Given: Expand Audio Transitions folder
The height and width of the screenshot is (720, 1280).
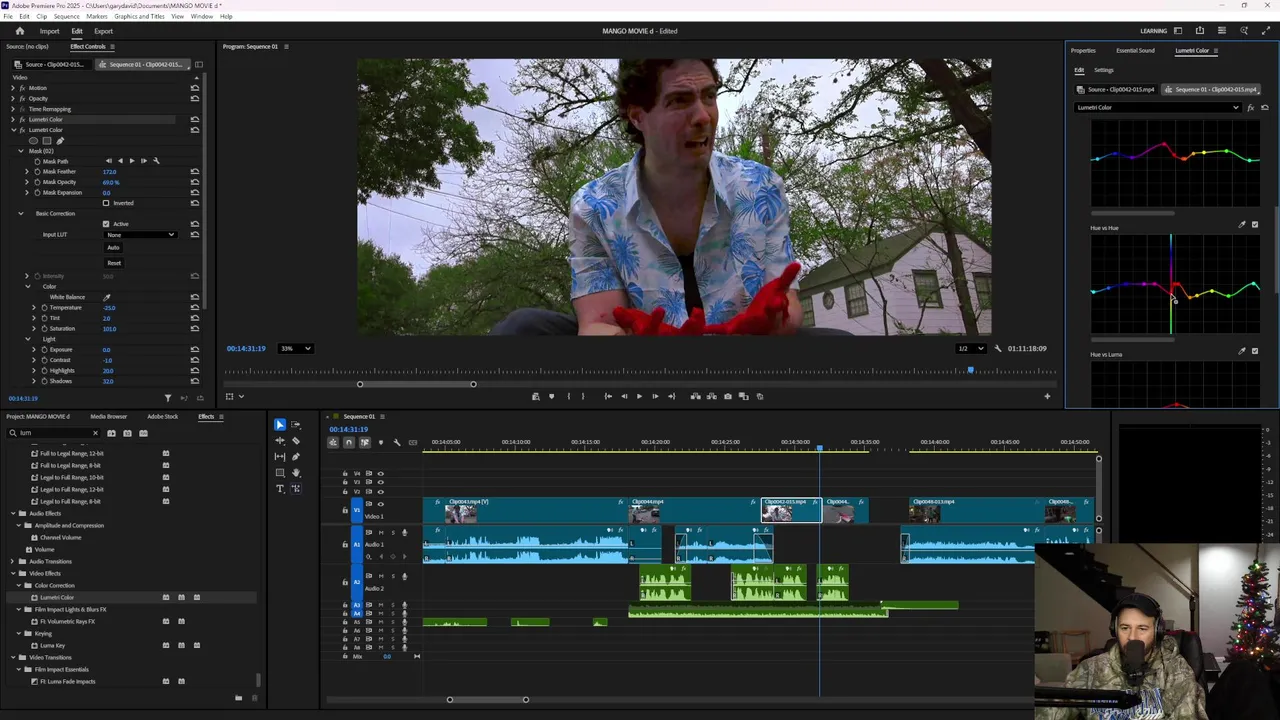Looking at the screenshot, I should click(12, 561).
